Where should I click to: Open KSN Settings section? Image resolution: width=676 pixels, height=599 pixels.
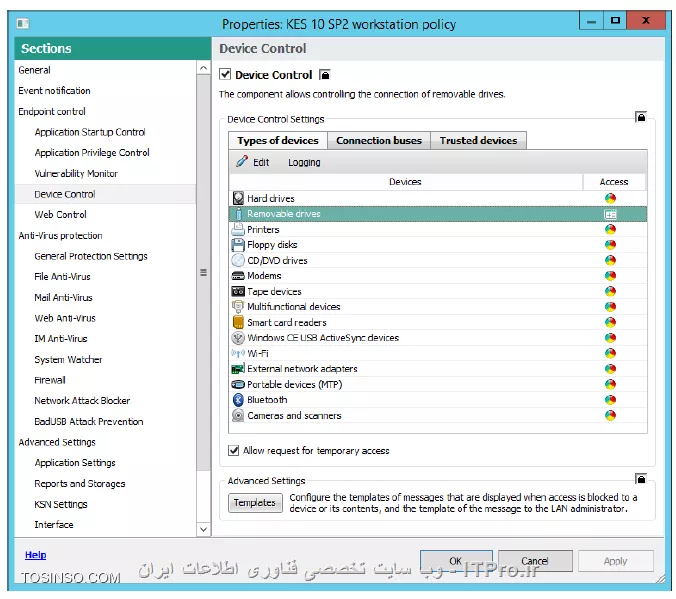[61, 504]
